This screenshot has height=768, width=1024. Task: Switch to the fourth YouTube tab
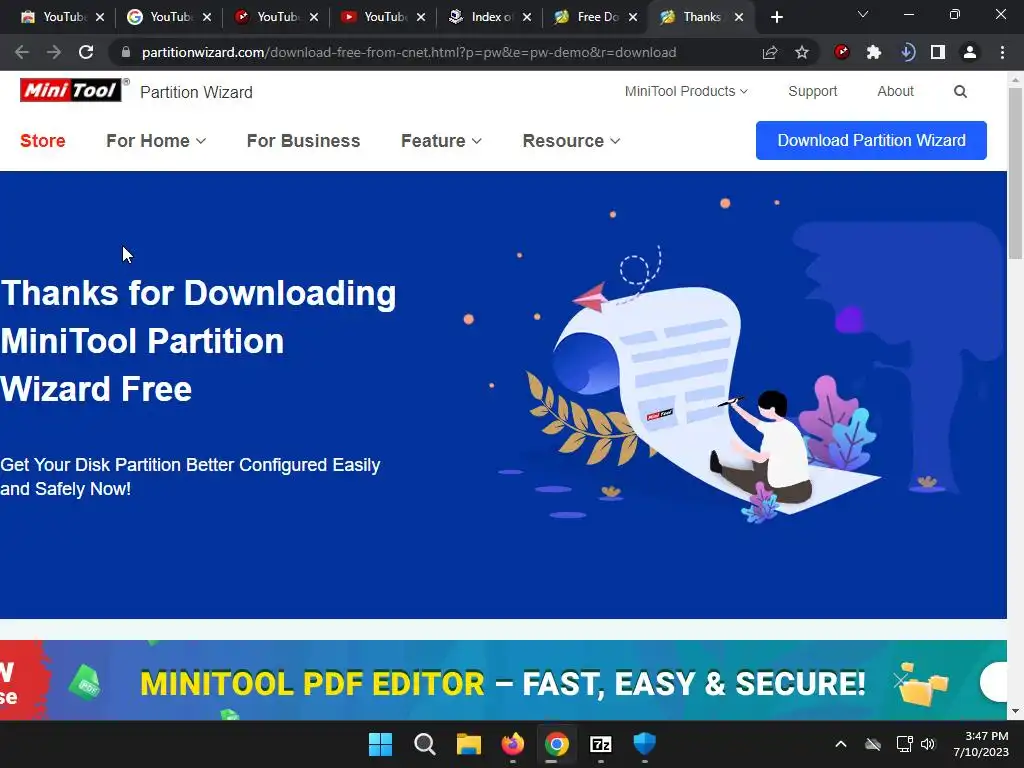(383, 17)
